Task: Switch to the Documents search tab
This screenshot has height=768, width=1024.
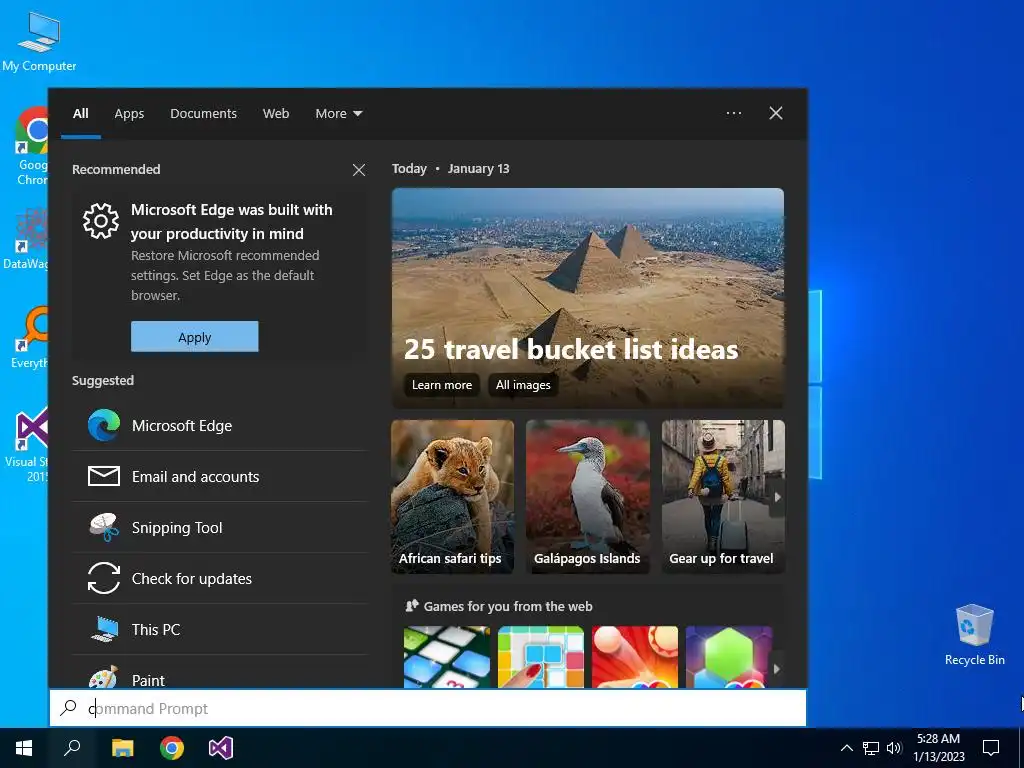Action: pyautogui.click(x=203, y=114)
